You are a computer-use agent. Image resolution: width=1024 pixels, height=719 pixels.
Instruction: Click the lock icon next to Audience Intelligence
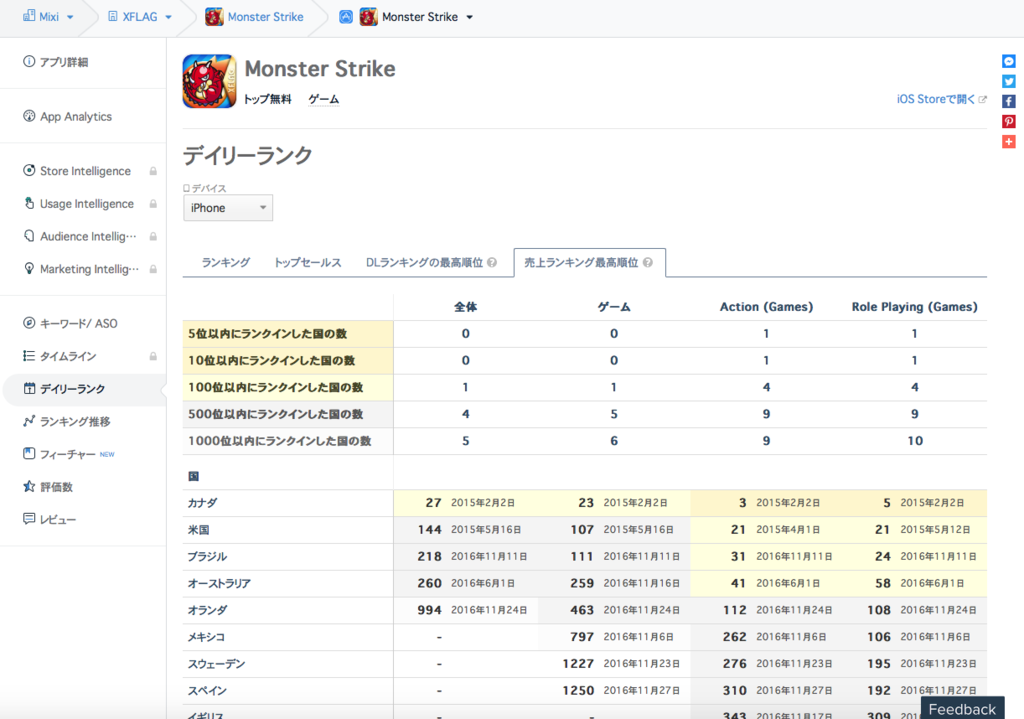153,236
